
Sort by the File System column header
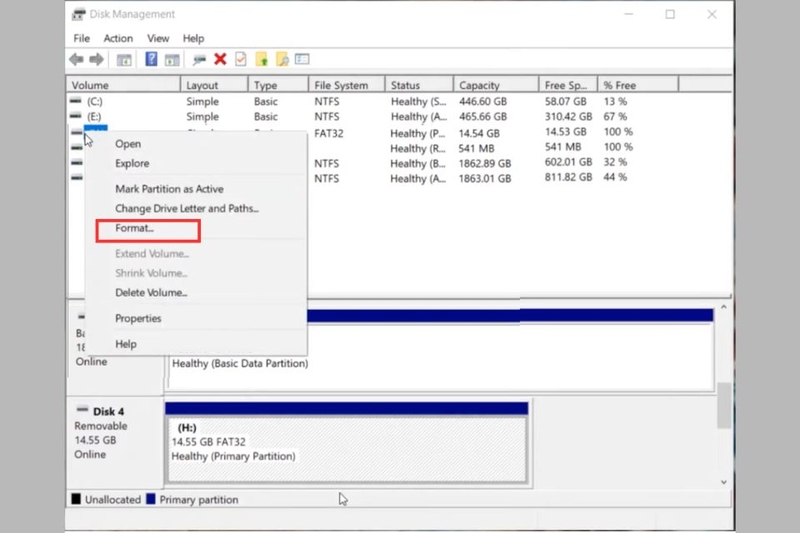point(346,85)
